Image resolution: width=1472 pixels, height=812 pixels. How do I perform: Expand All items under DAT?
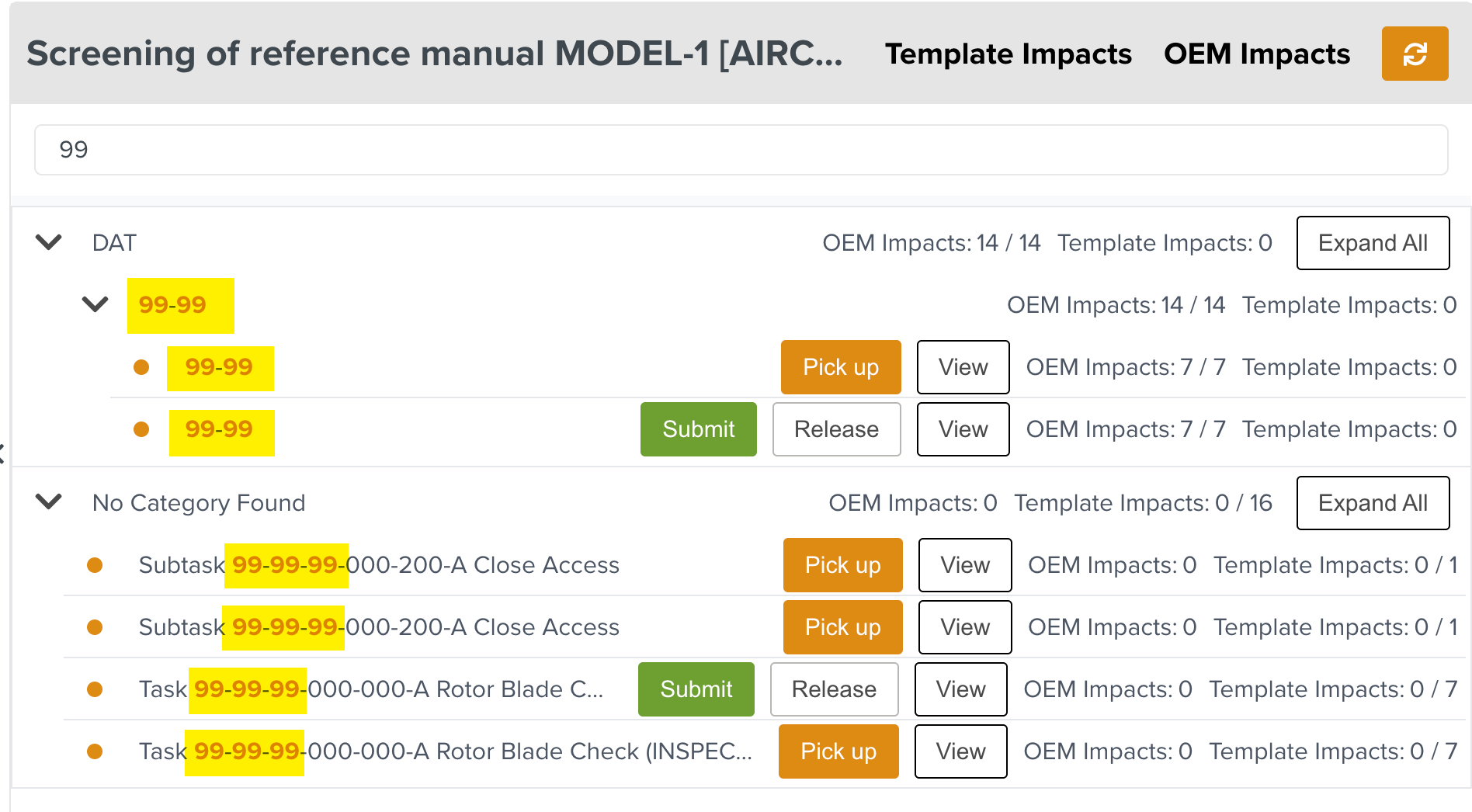[1372, 243]
